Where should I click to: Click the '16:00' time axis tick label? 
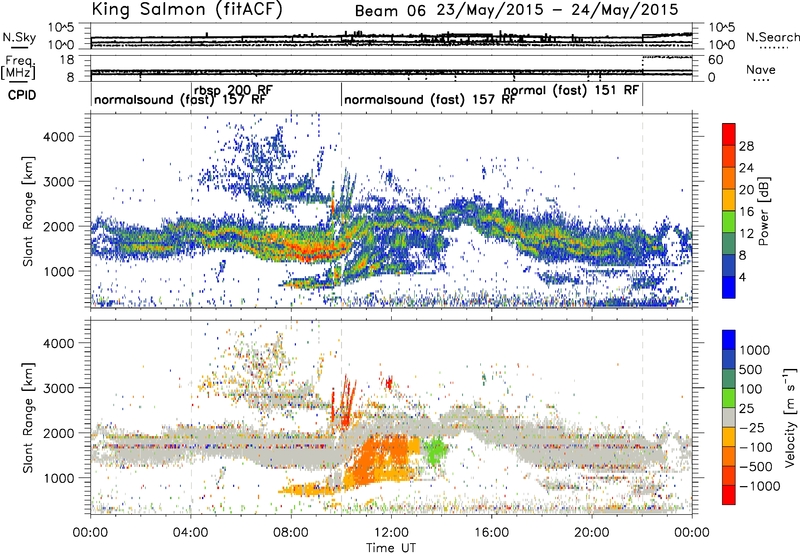click(x=491, y=533)
